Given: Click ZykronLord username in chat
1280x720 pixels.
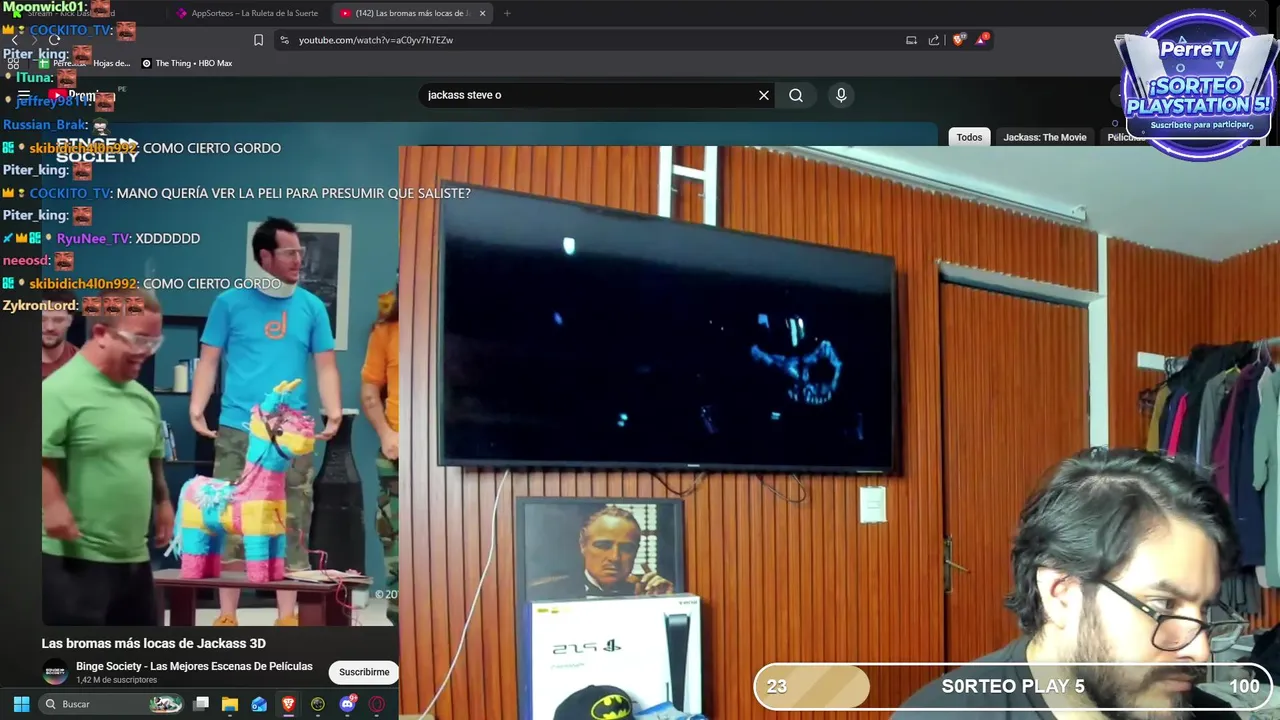Looking at the screenshot, I should pyautogui.click(x=39, y=305).
